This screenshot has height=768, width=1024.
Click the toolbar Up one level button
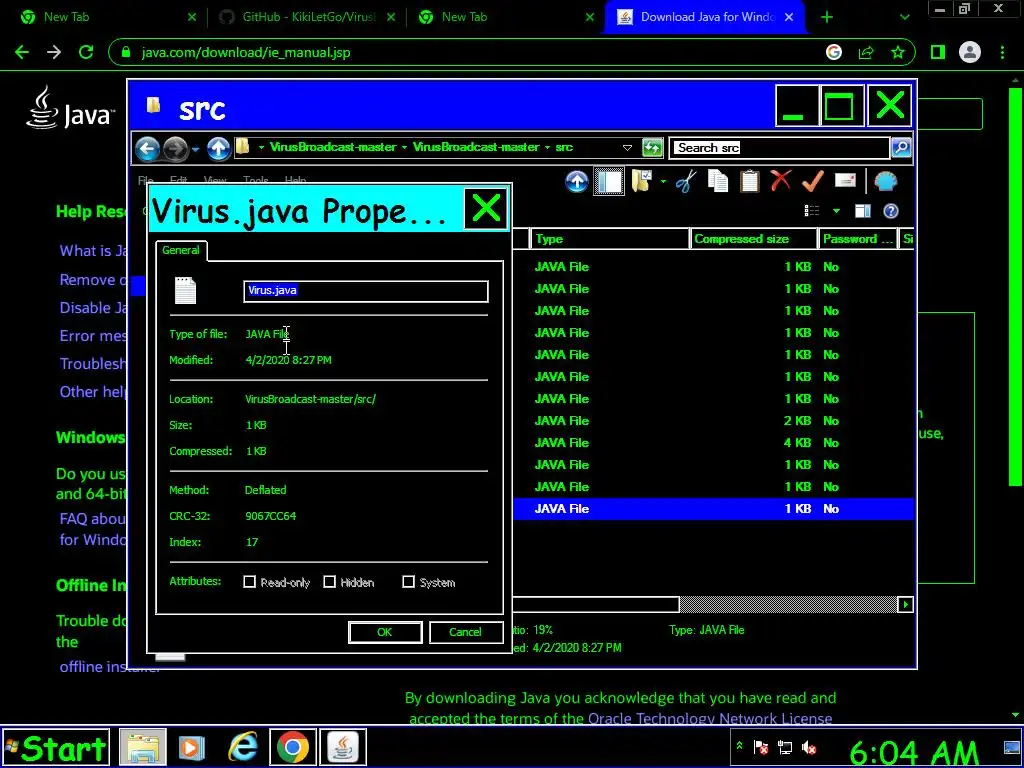pos(577,182)
